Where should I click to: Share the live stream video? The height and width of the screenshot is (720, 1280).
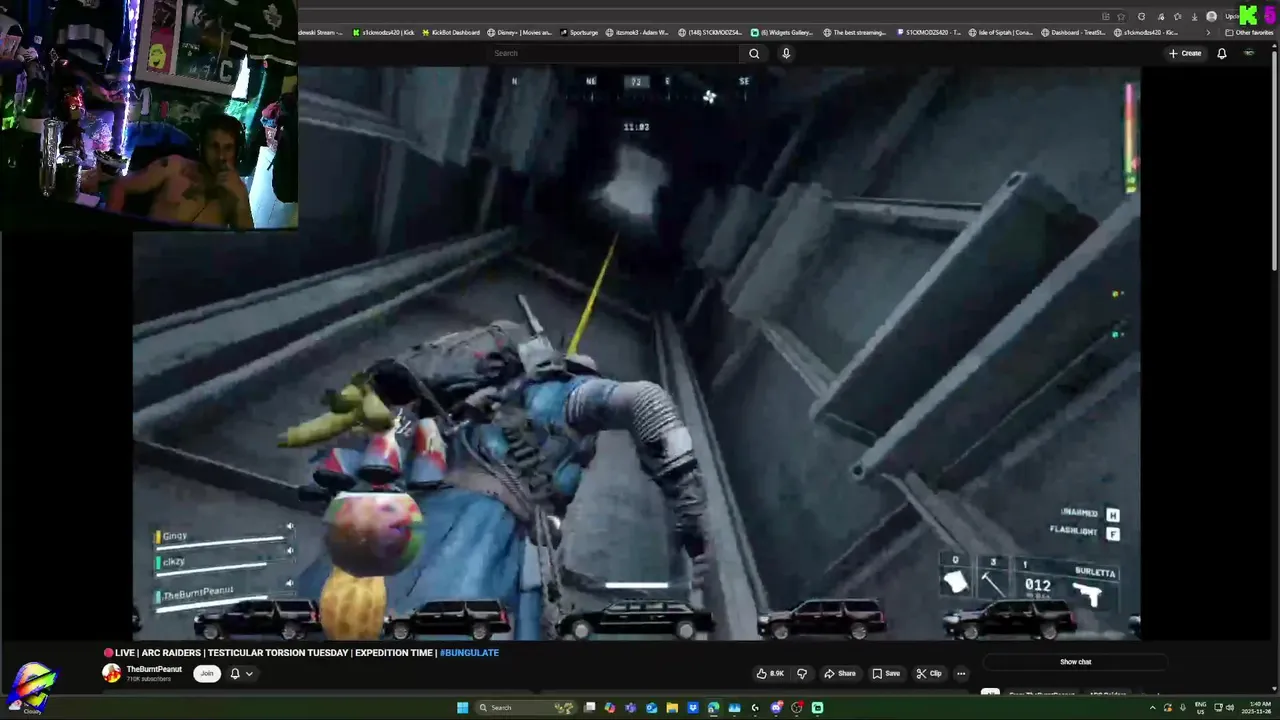[840, 673]
